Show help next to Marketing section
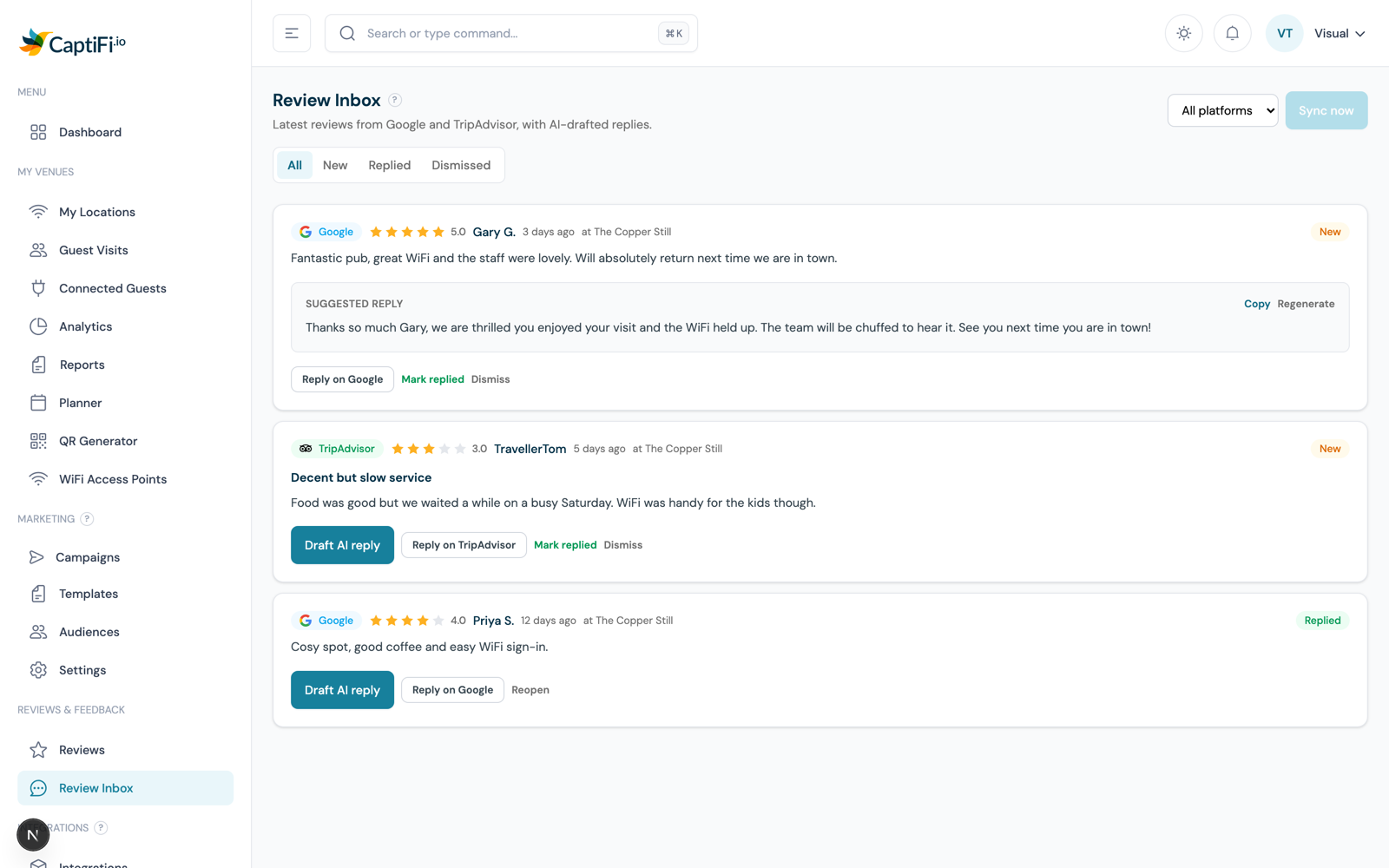The width and height of the screenshot is (1389, 868). click(87, 519)
